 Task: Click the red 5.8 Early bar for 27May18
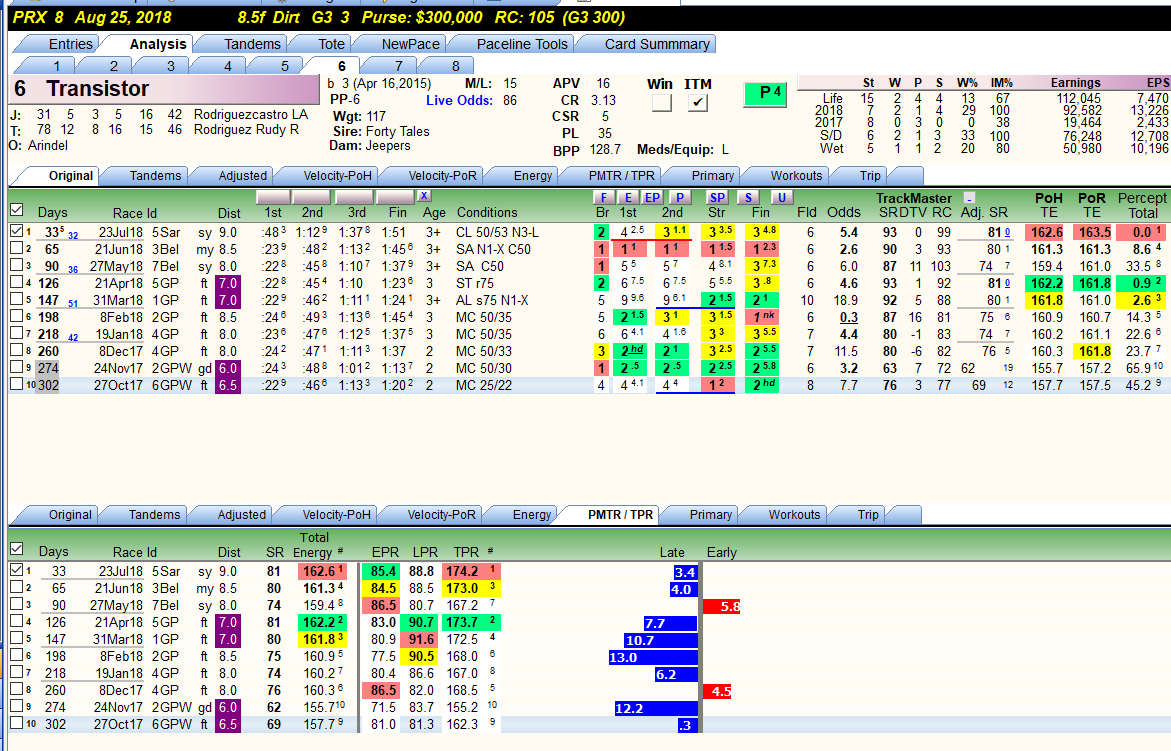[x=721, y=606]
